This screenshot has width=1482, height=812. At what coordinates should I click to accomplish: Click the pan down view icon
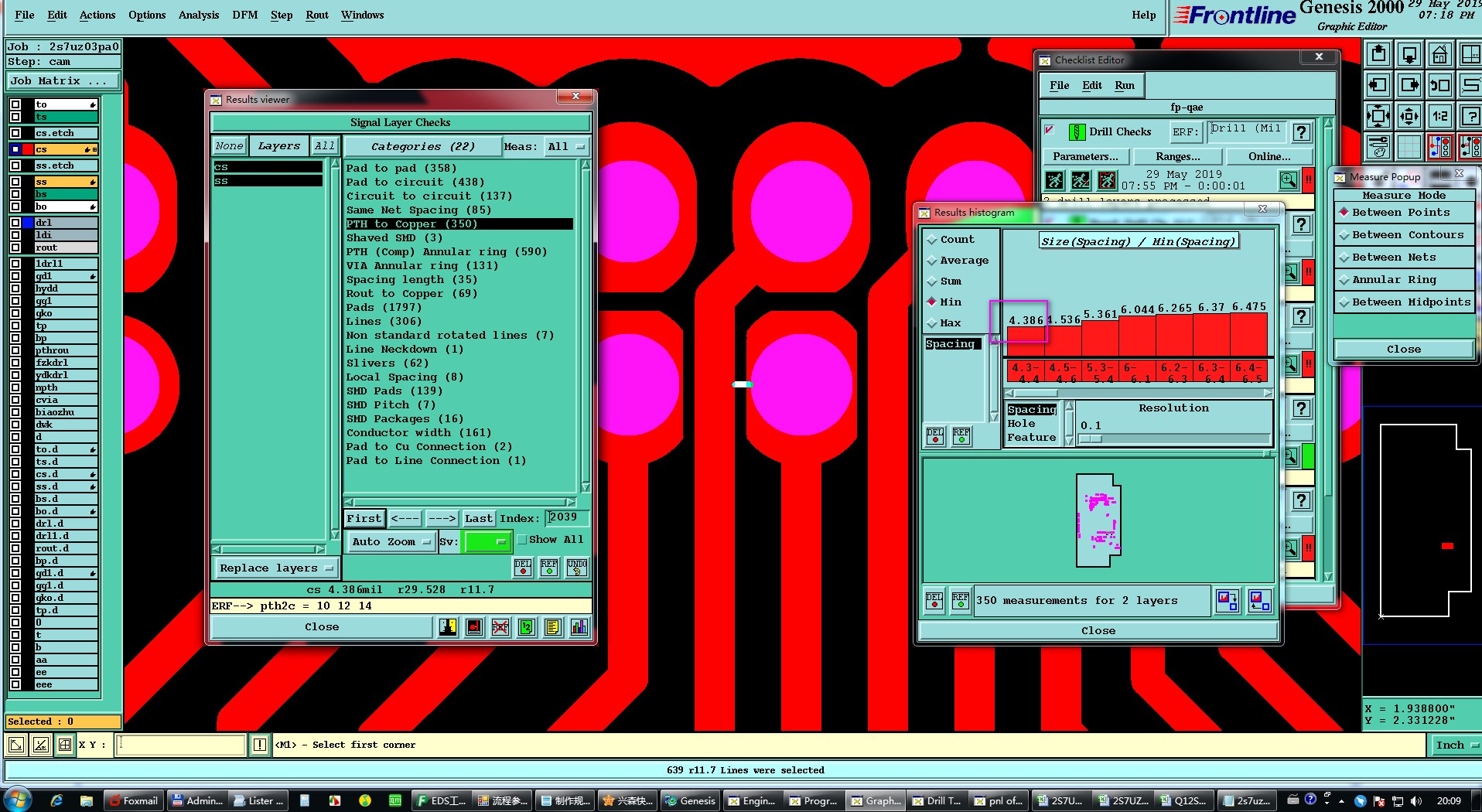pyautogui.click(x=1409, y=54)
